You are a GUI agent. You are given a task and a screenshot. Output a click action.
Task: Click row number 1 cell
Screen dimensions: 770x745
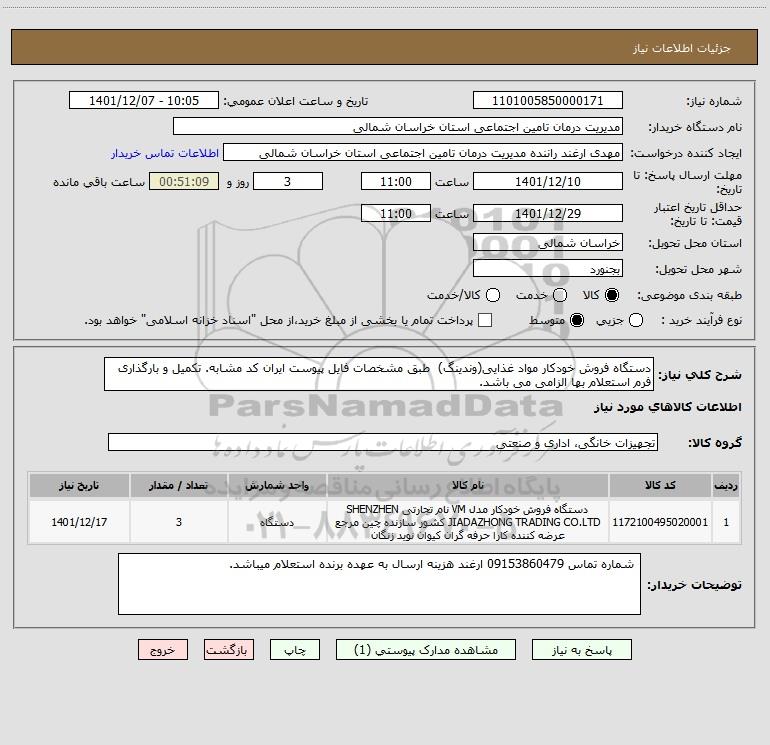pyautogui.click(x=726, y=522)
